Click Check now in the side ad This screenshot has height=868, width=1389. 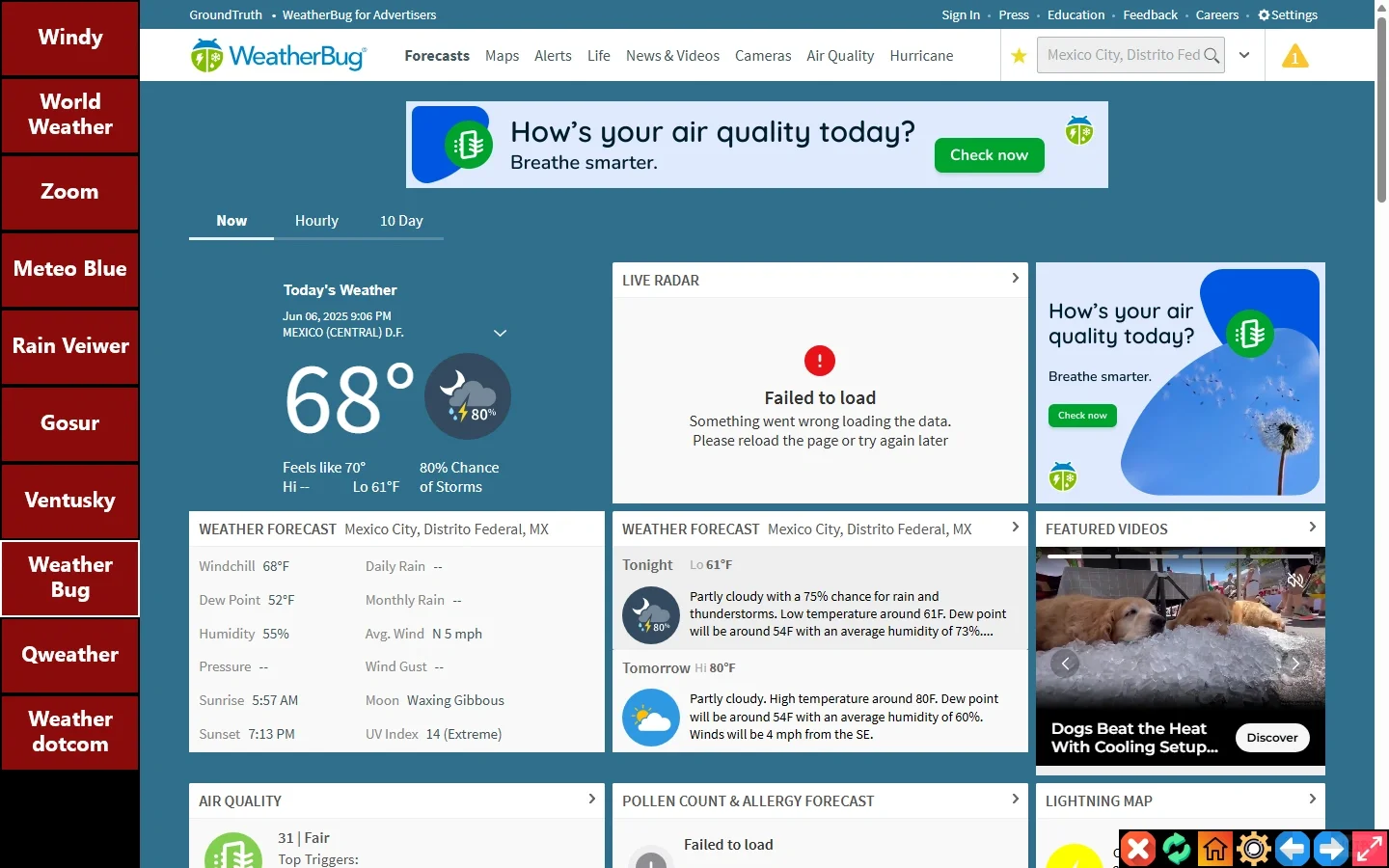coord(1082,416)
